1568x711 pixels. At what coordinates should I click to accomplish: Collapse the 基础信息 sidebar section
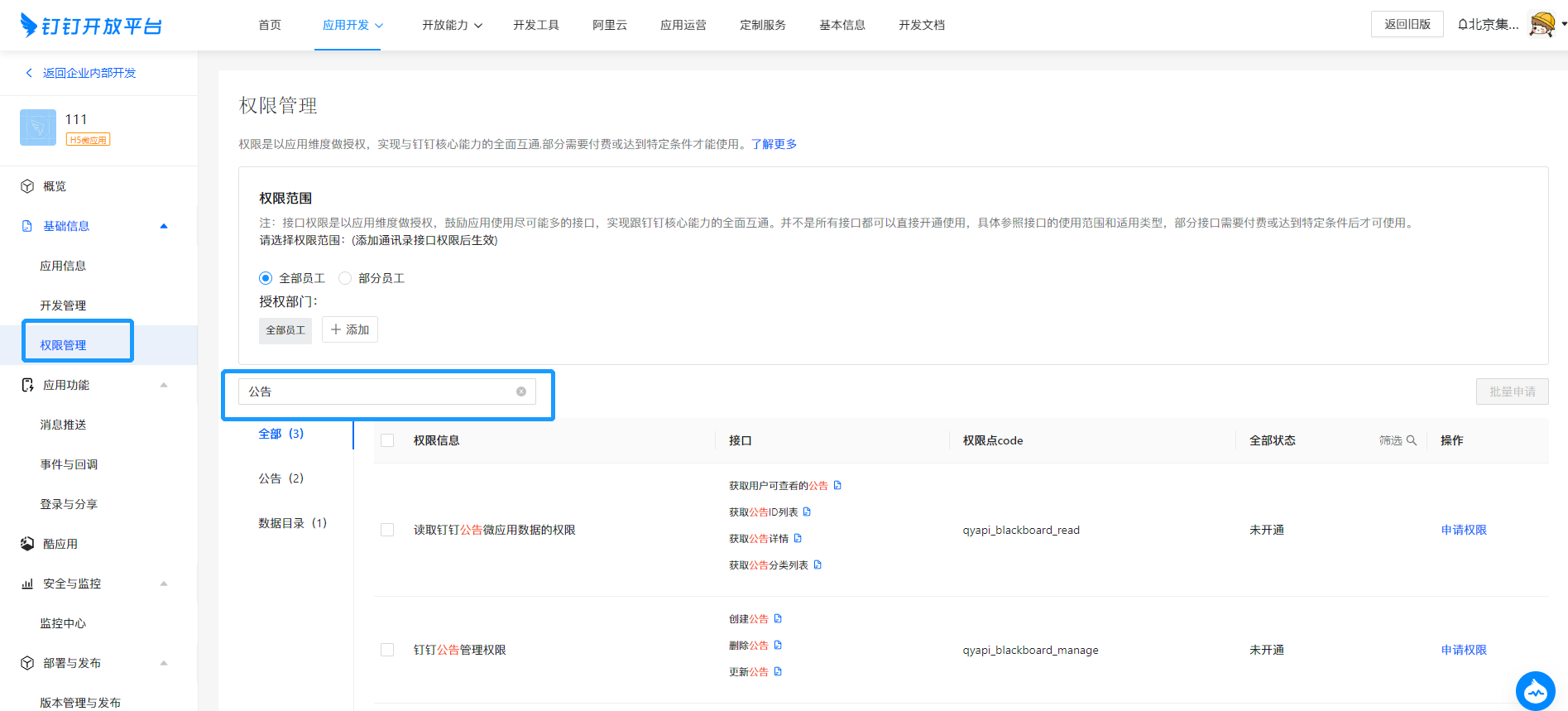[164, 226]
